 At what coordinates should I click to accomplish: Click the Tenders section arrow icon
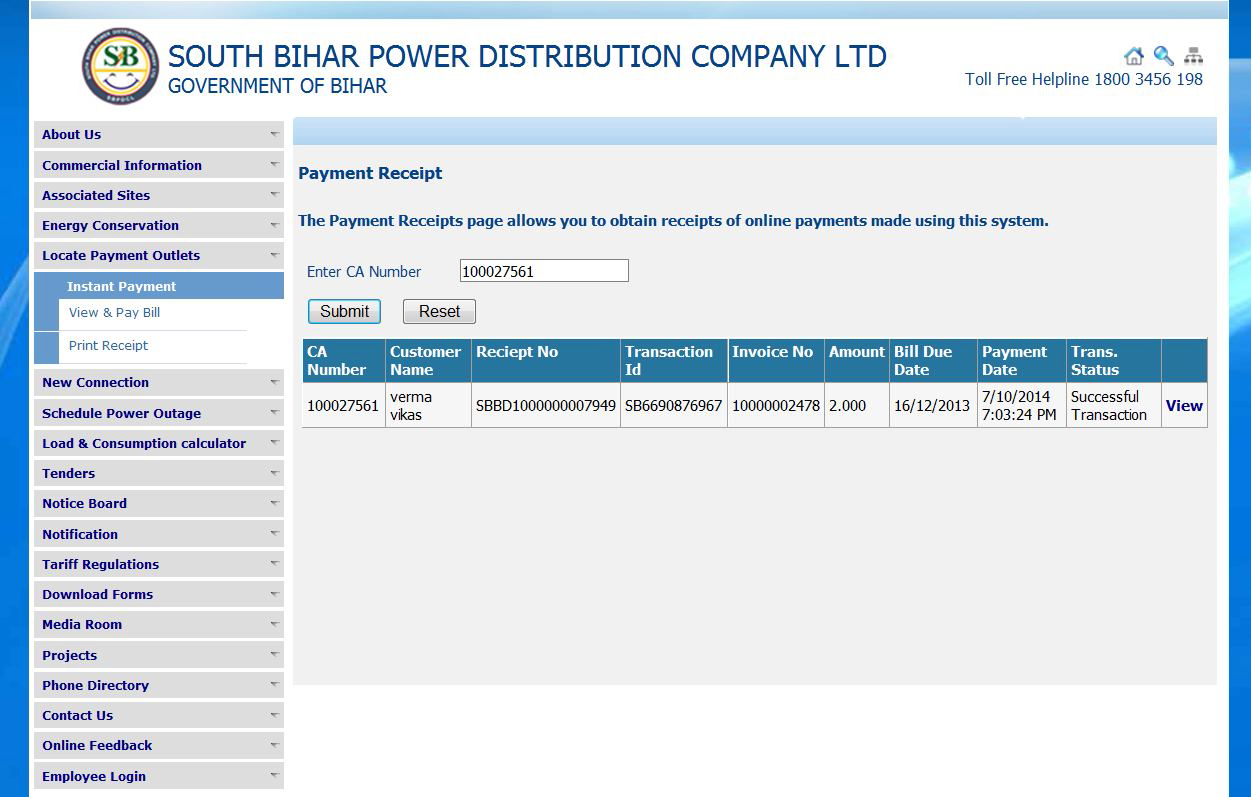[273, 472]
